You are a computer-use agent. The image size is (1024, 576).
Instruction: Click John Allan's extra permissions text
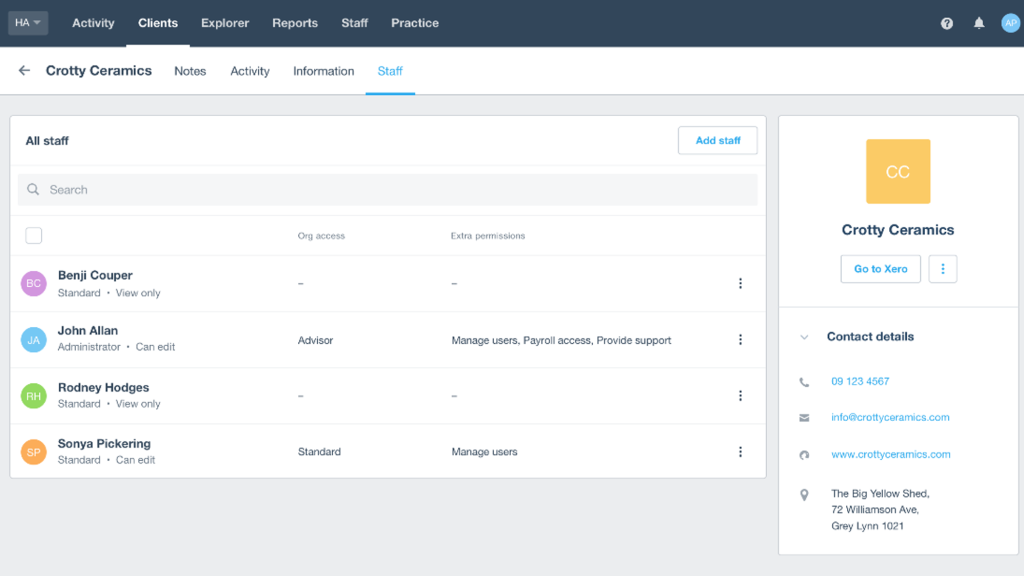coord(561,340)
